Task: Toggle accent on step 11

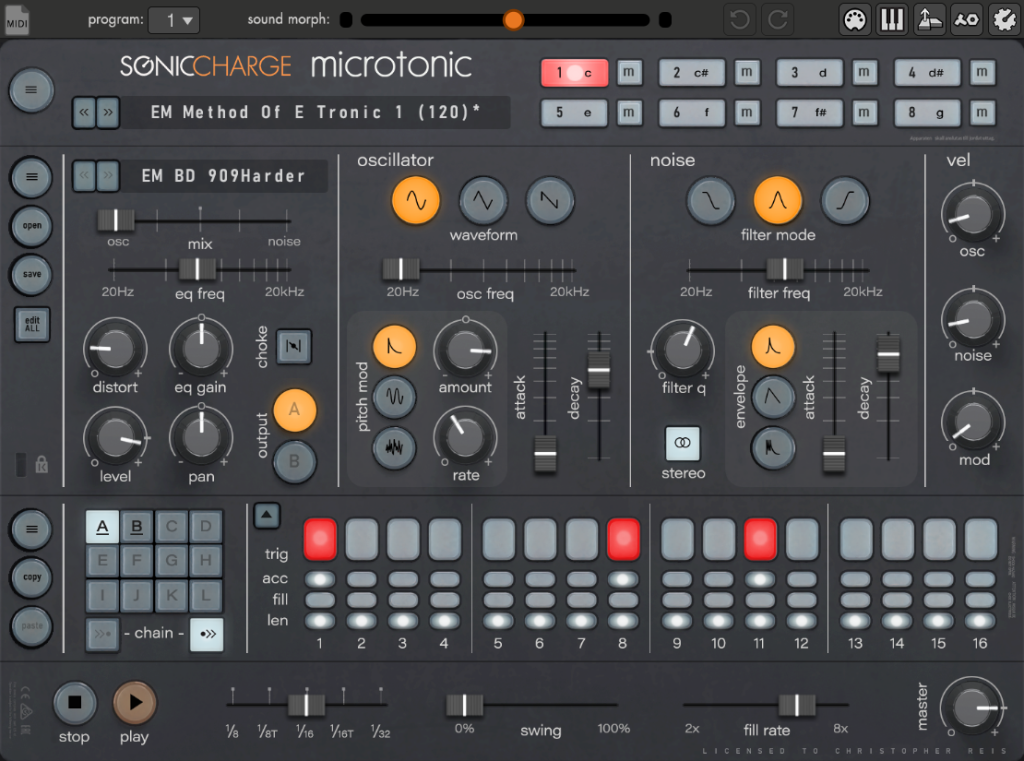Action: pyautogui.click(x=760, y=579)
